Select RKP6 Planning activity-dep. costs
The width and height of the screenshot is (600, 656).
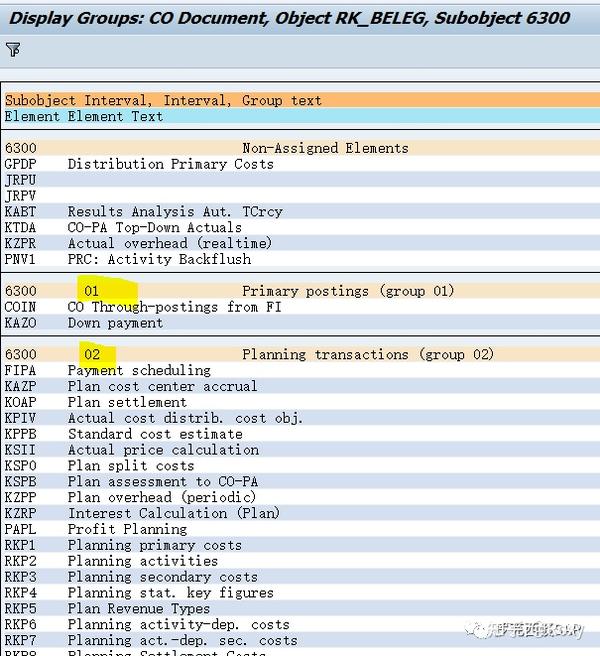(x=301, y=625)
